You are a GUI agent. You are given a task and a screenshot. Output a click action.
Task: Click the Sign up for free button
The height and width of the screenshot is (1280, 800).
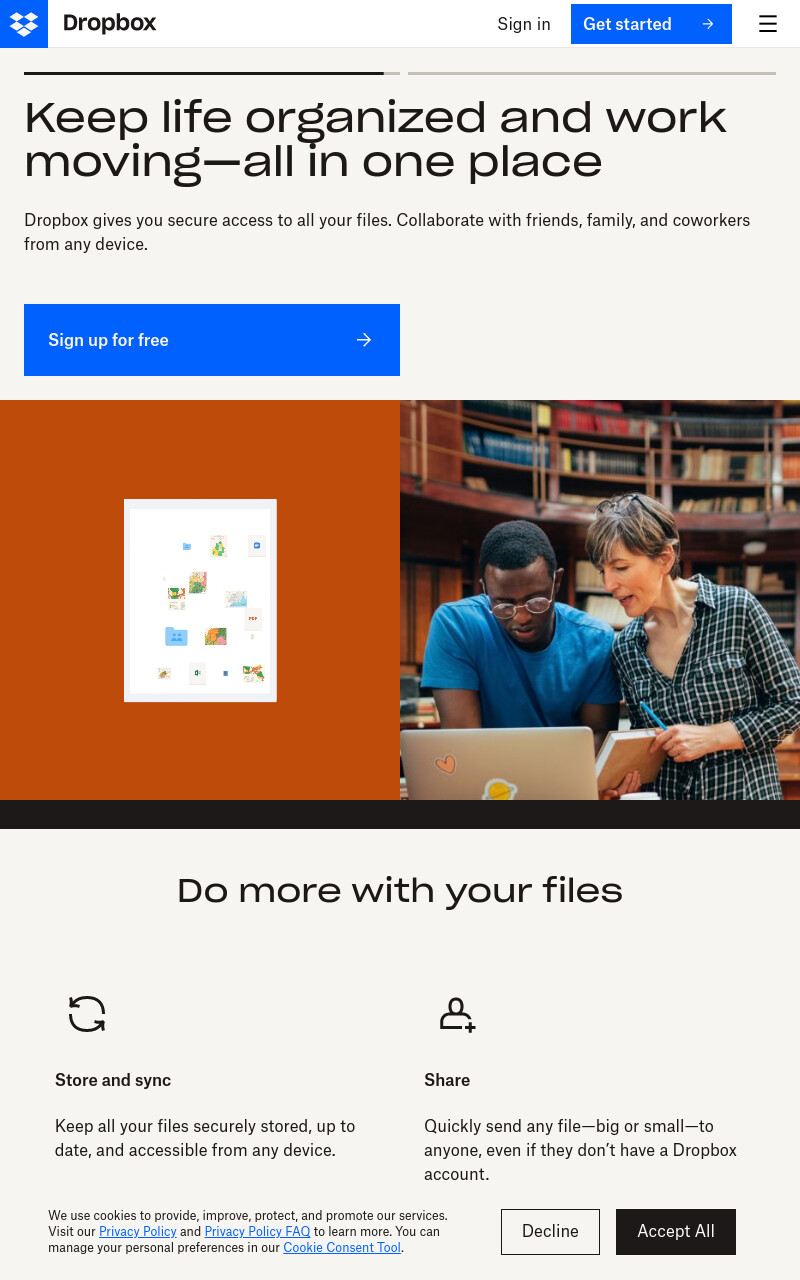pyautogui.click(x=212, y=340)
